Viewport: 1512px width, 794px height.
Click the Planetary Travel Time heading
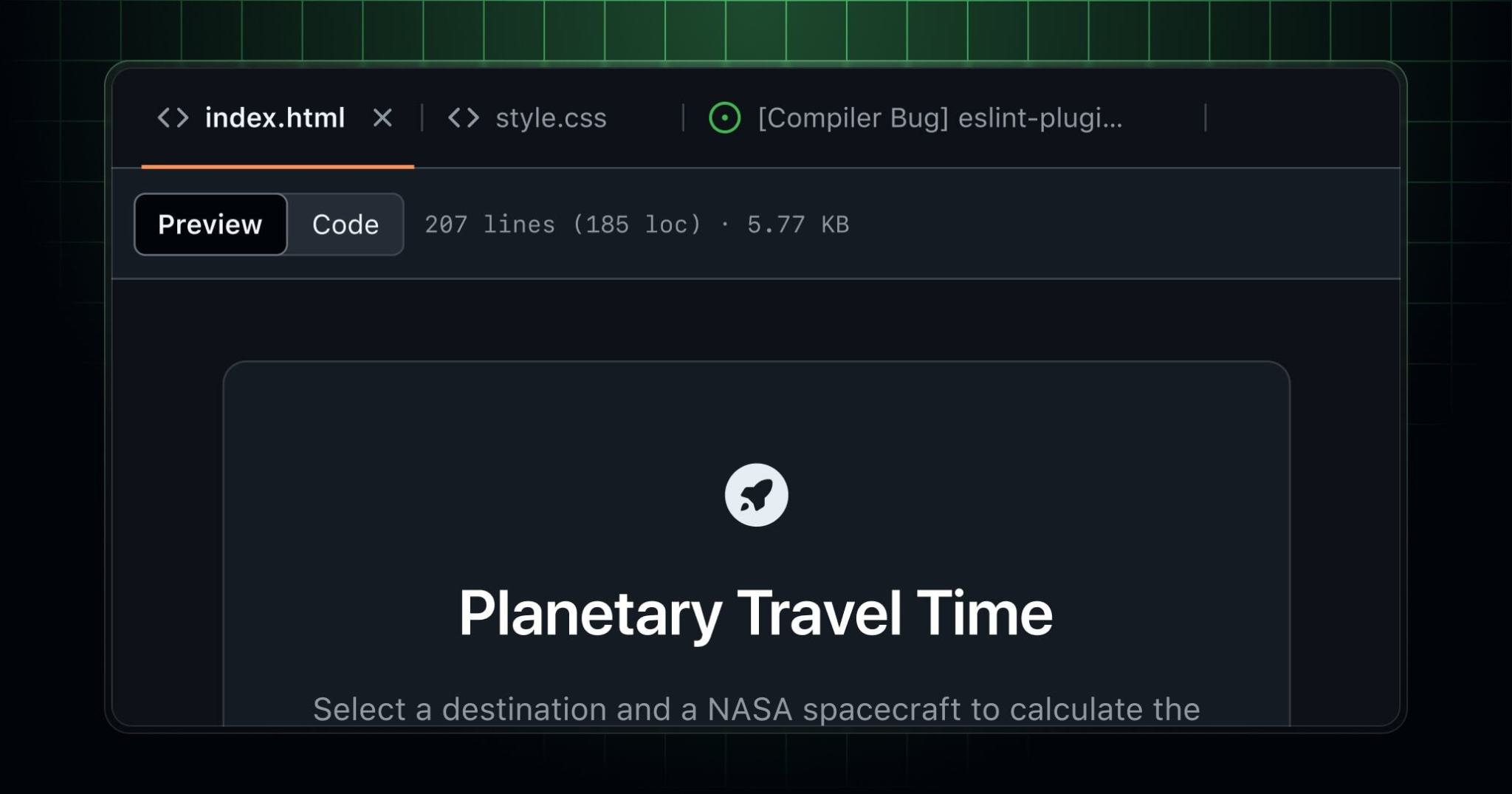click(757, 610)
